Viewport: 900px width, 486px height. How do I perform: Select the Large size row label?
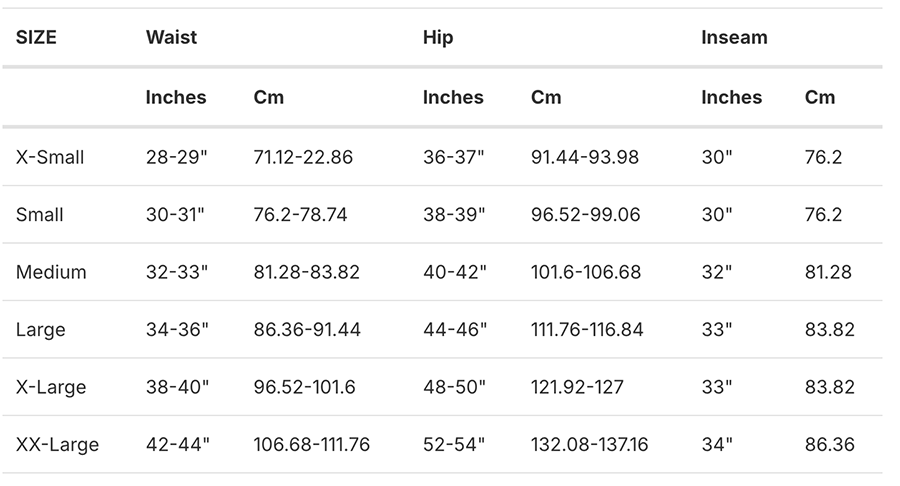pos(41,329)
